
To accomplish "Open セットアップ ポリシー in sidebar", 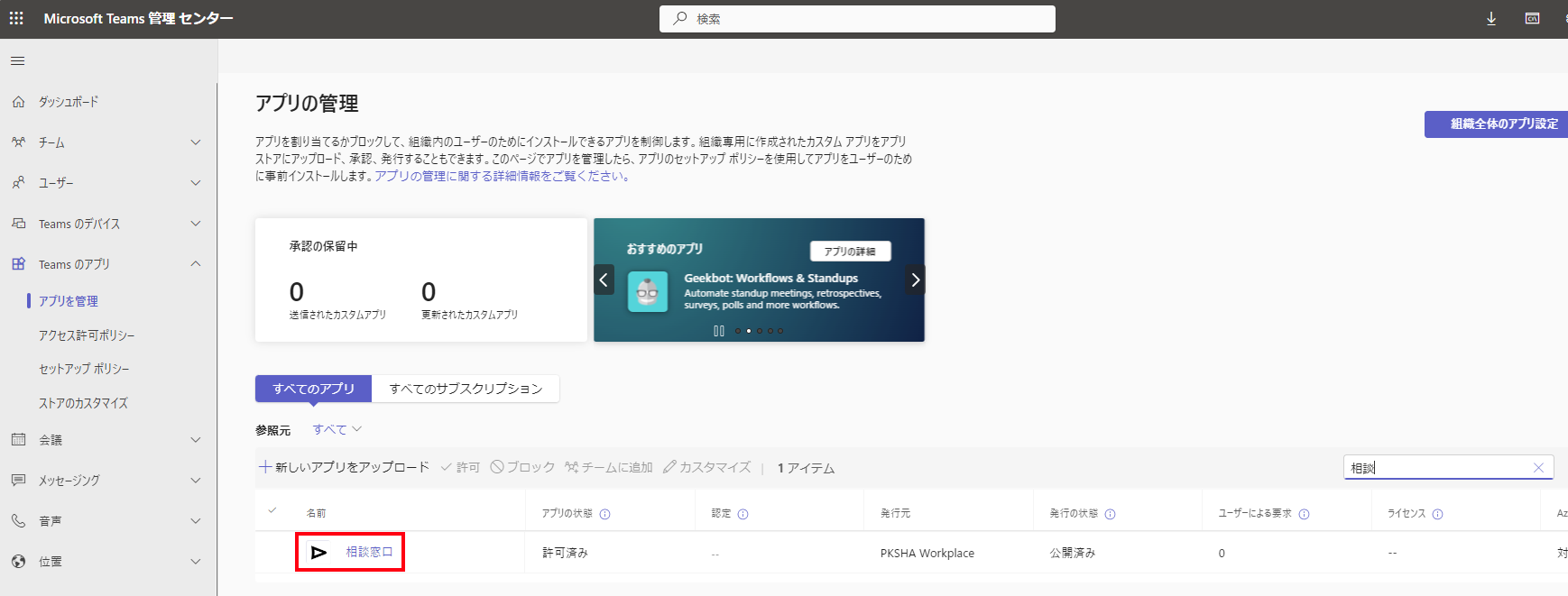I will [x=84, y=369].
